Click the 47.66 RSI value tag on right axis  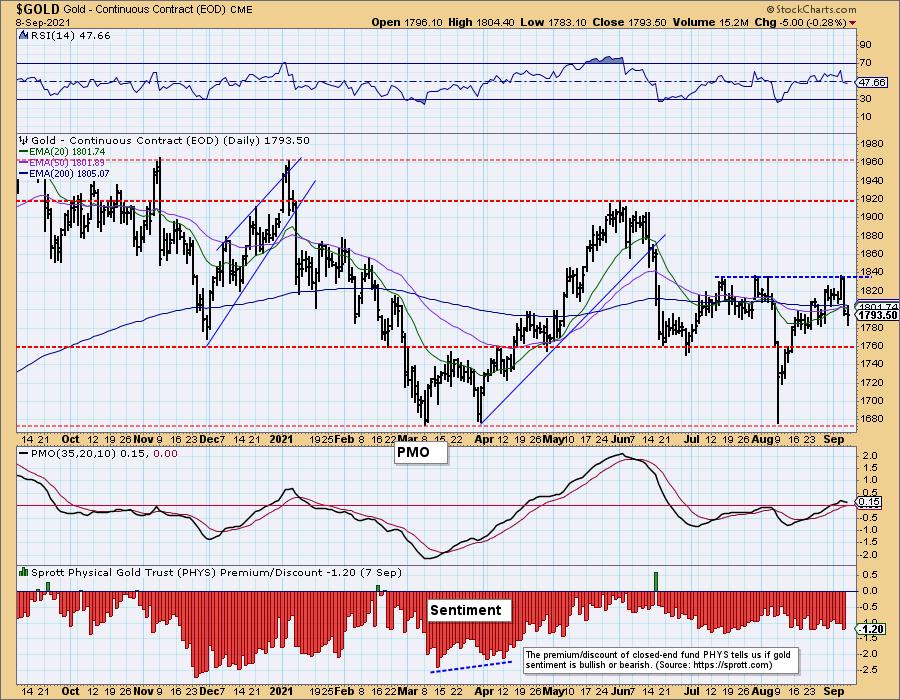pos(872,83)
